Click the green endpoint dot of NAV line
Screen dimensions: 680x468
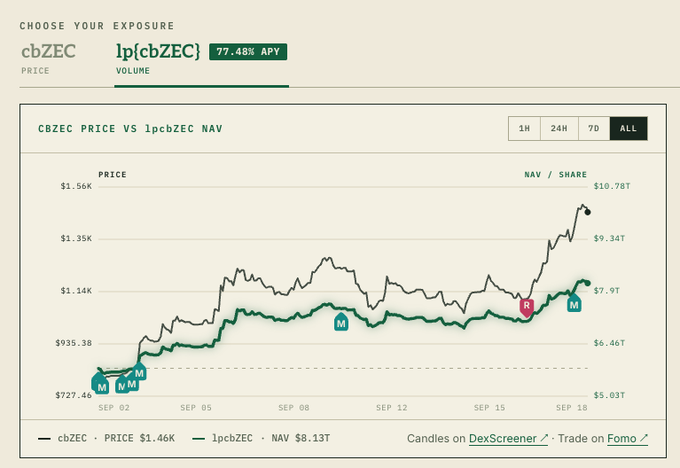coord(588,283)
